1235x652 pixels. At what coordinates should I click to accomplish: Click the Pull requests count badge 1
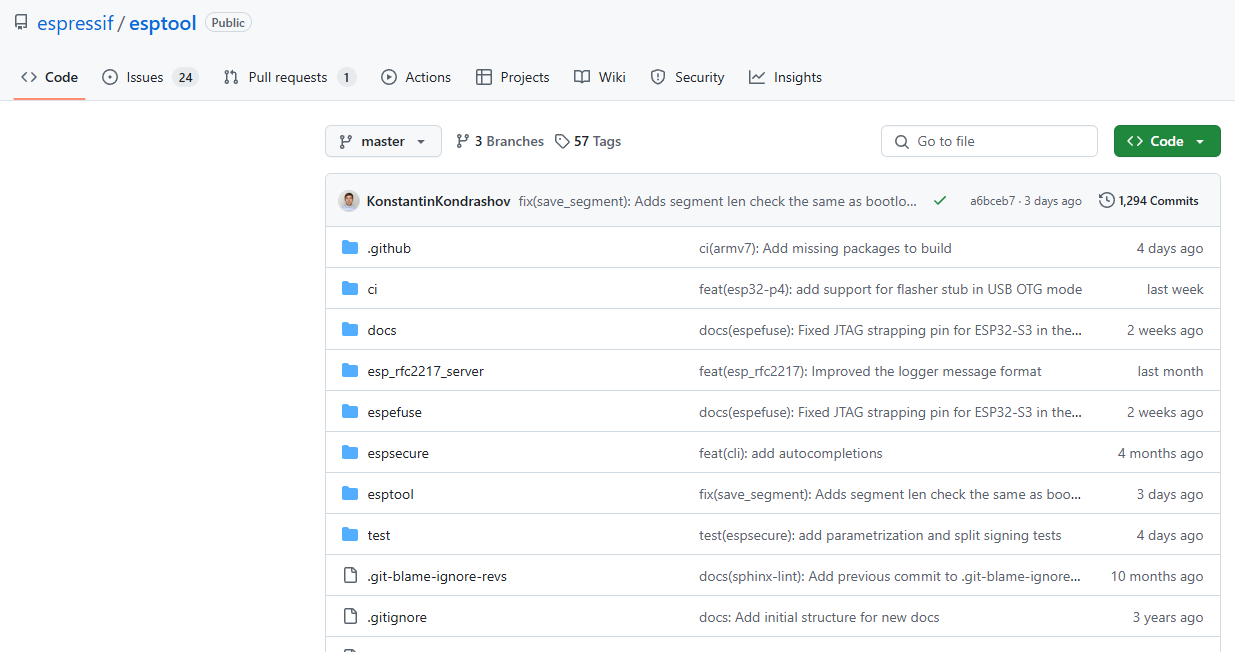[346, 77]
